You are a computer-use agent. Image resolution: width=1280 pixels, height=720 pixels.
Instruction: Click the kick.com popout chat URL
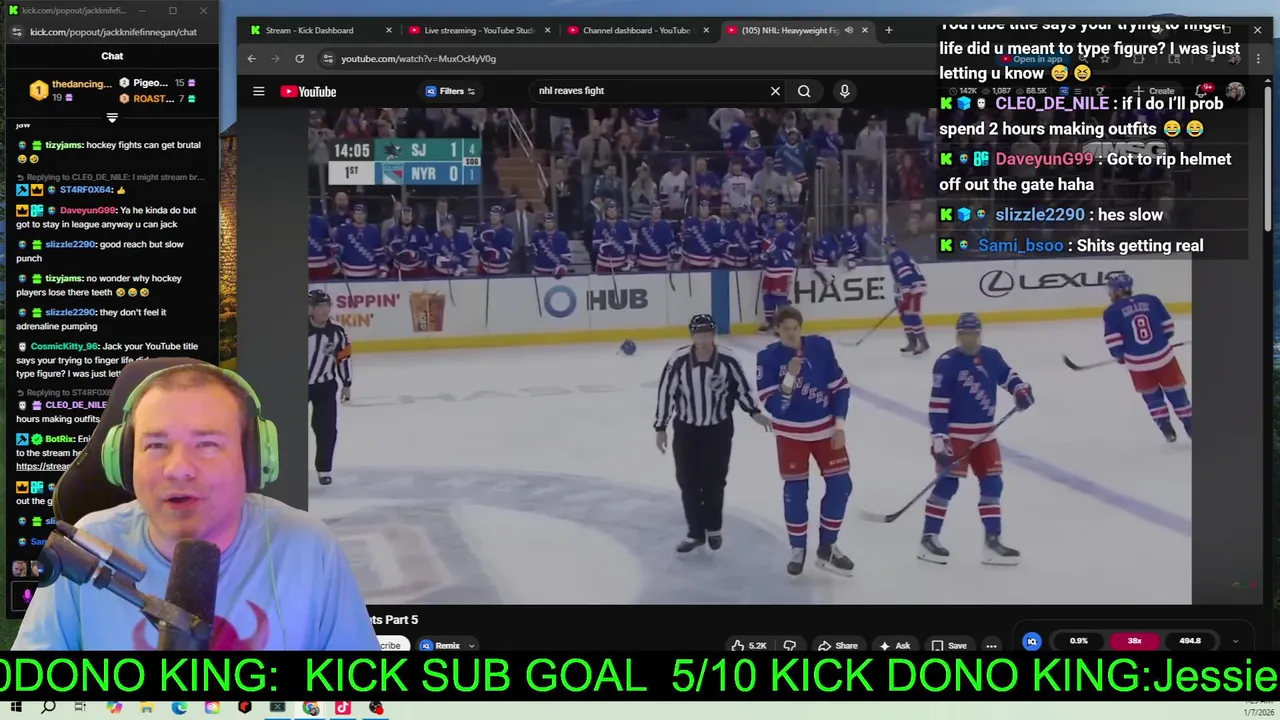click(113, 32)
